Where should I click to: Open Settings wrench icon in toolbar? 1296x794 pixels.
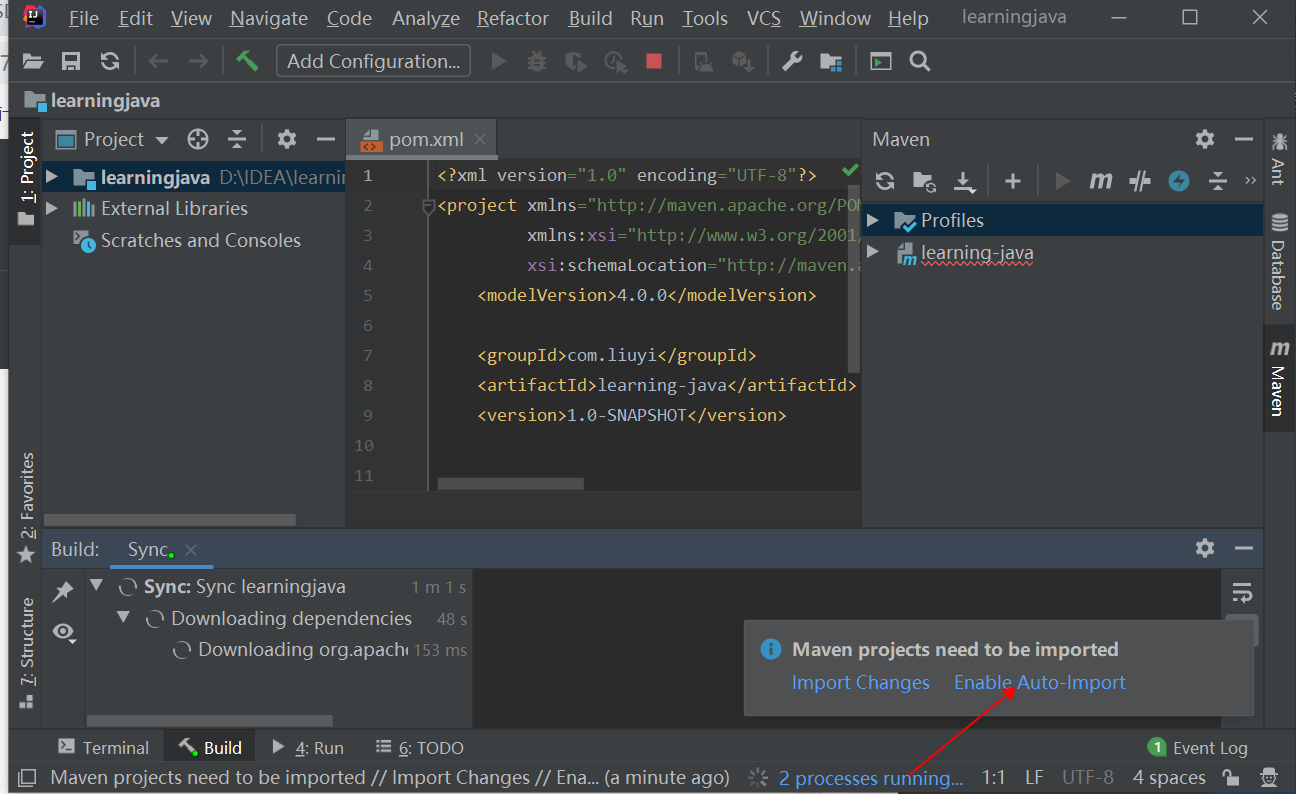click(792, 62)
